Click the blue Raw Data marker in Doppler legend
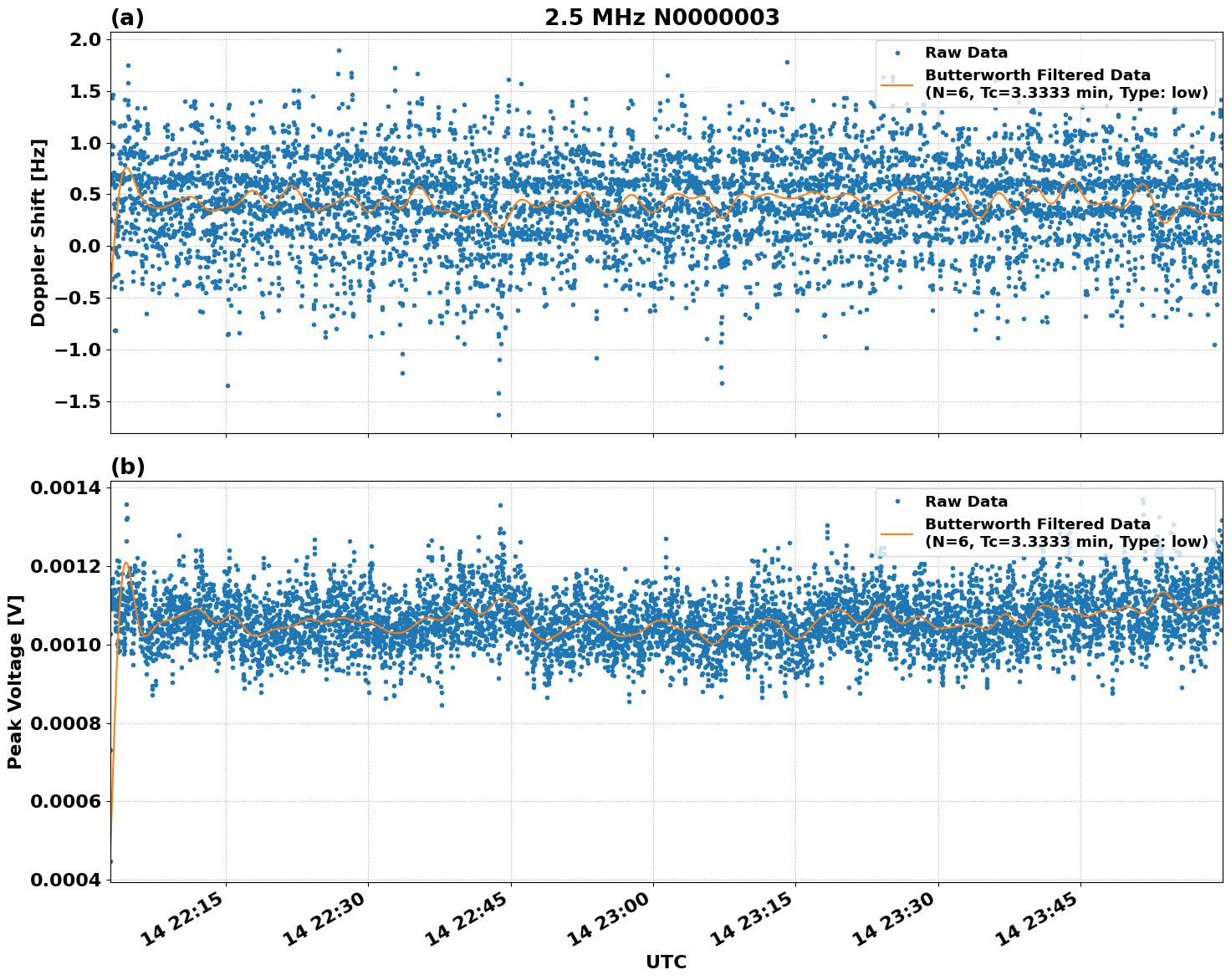Viewport: 1231px width, 980px height. (x=897, y=53)
